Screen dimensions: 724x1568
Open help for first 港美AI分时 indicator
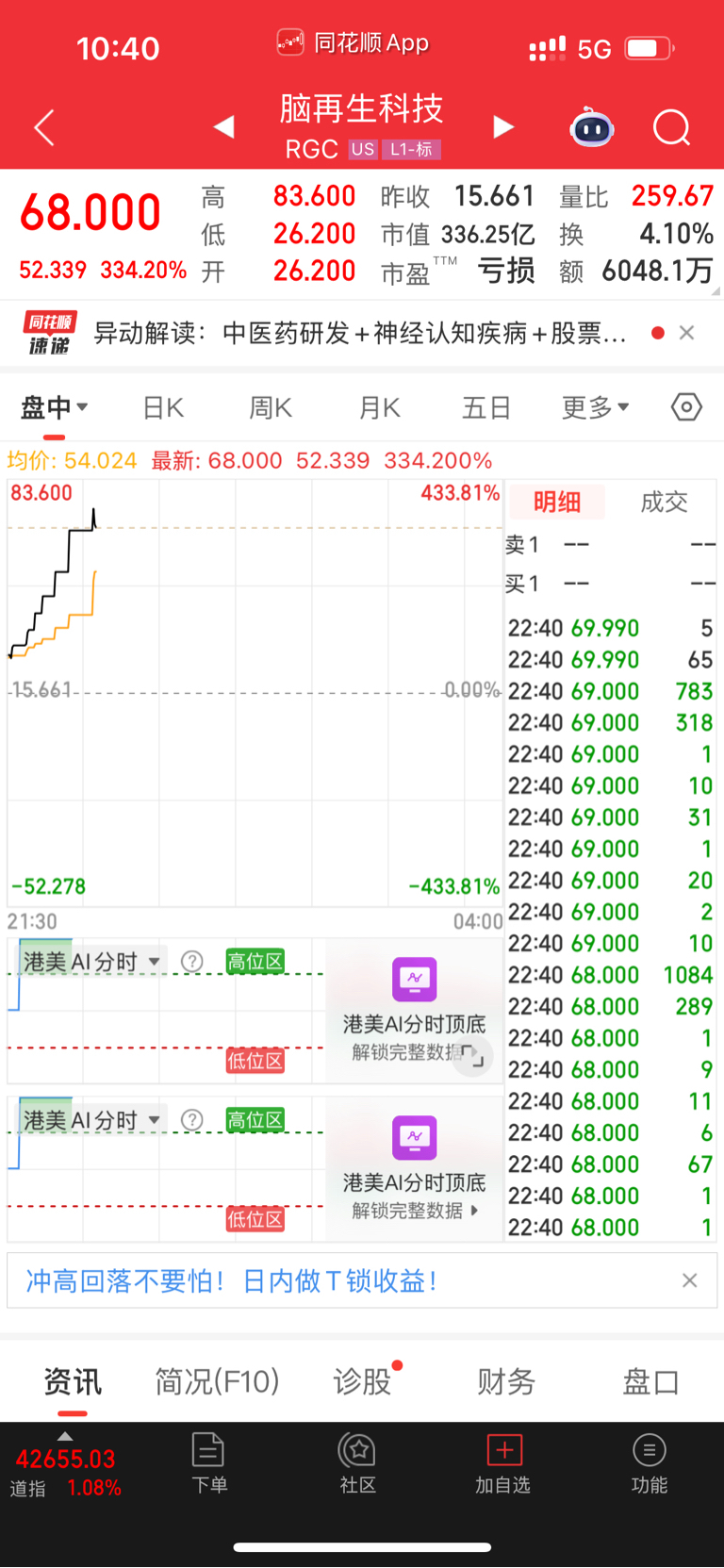pyautogui.click(x=192, y=961)
